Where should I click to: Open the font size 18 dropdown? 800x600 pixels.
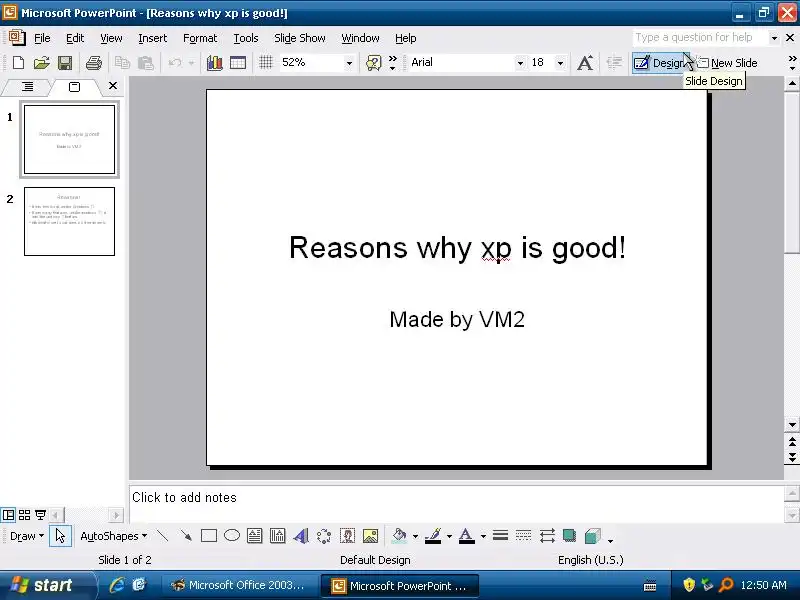[560, 63]
